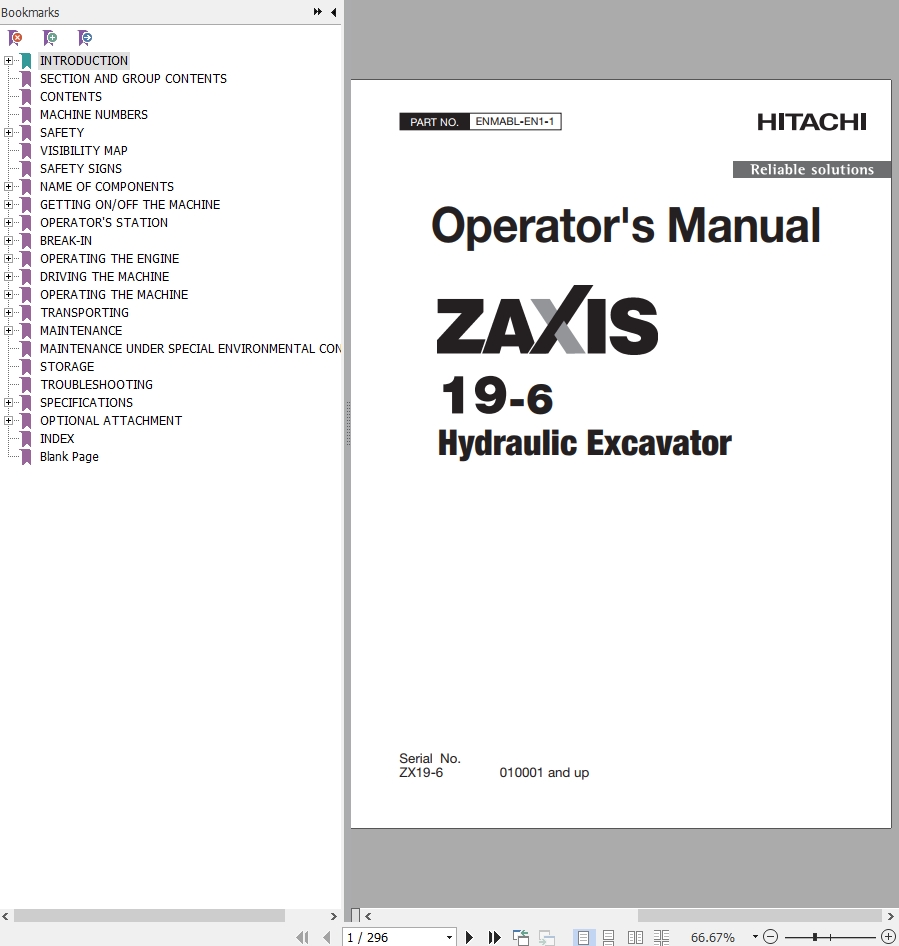Screen dimensions: 899x946
Task: Enable two-page facing layout
Action: (x=635, y=937)
